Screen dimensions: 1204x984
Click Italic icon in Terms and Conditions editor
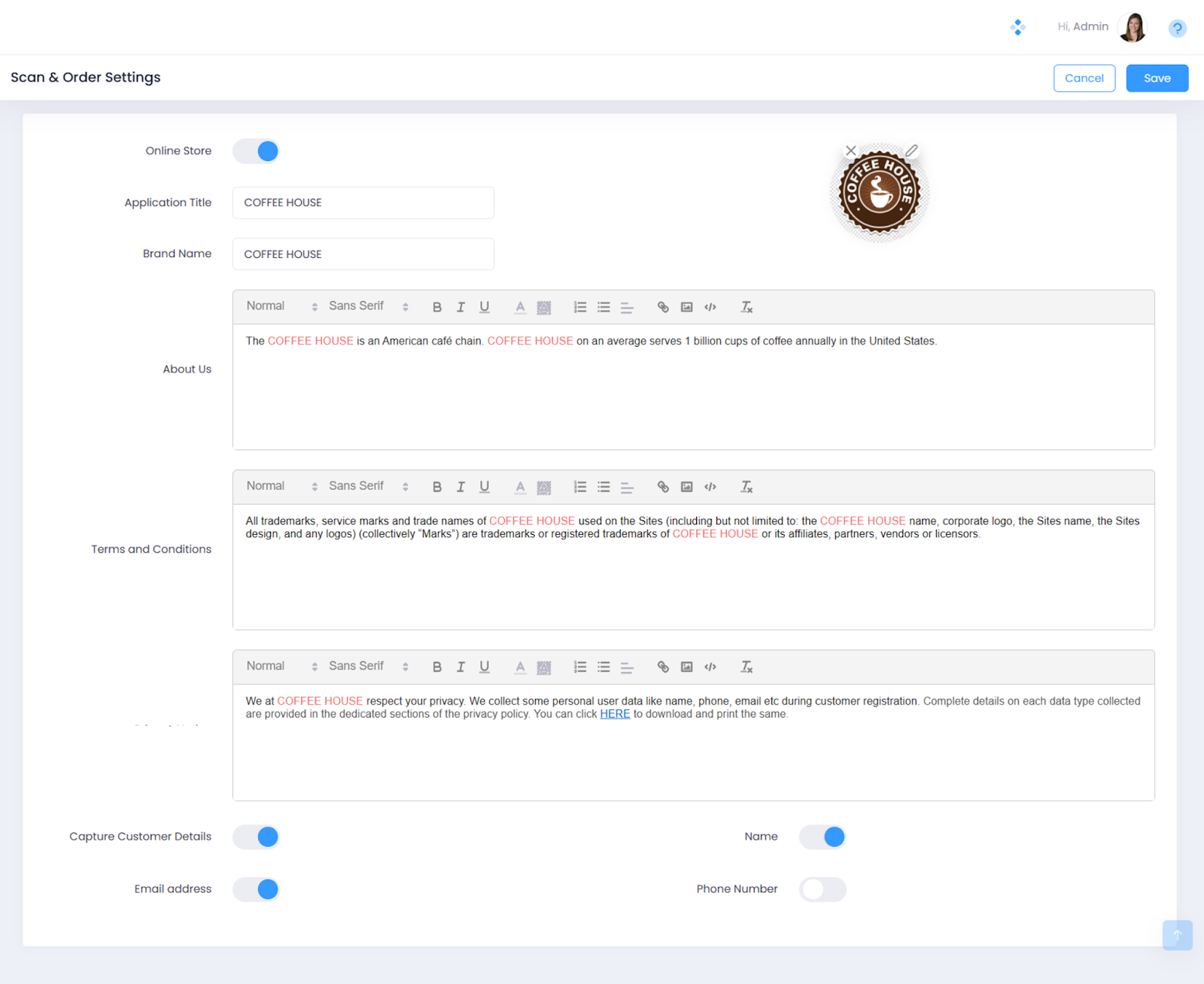pyautogui.click(x=461, y=487)
